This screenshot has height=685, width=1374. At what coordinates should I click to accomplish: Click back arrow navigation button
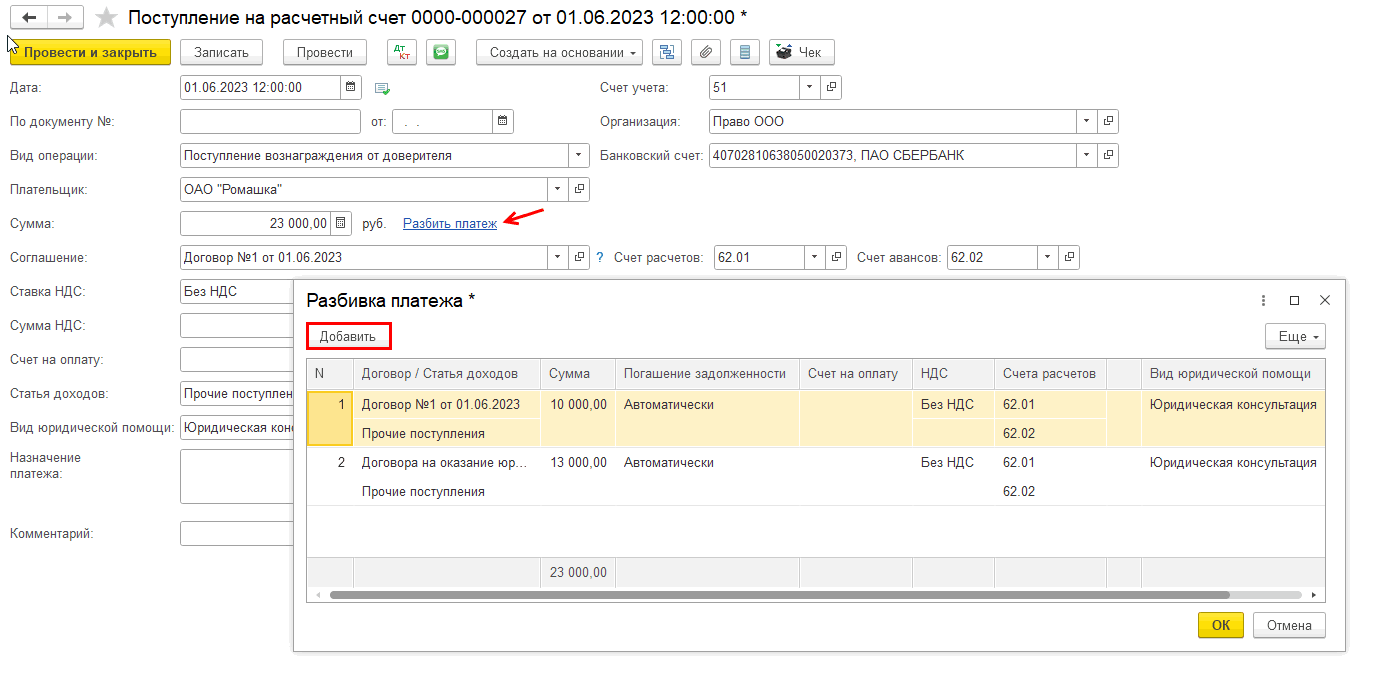point(29,18)
